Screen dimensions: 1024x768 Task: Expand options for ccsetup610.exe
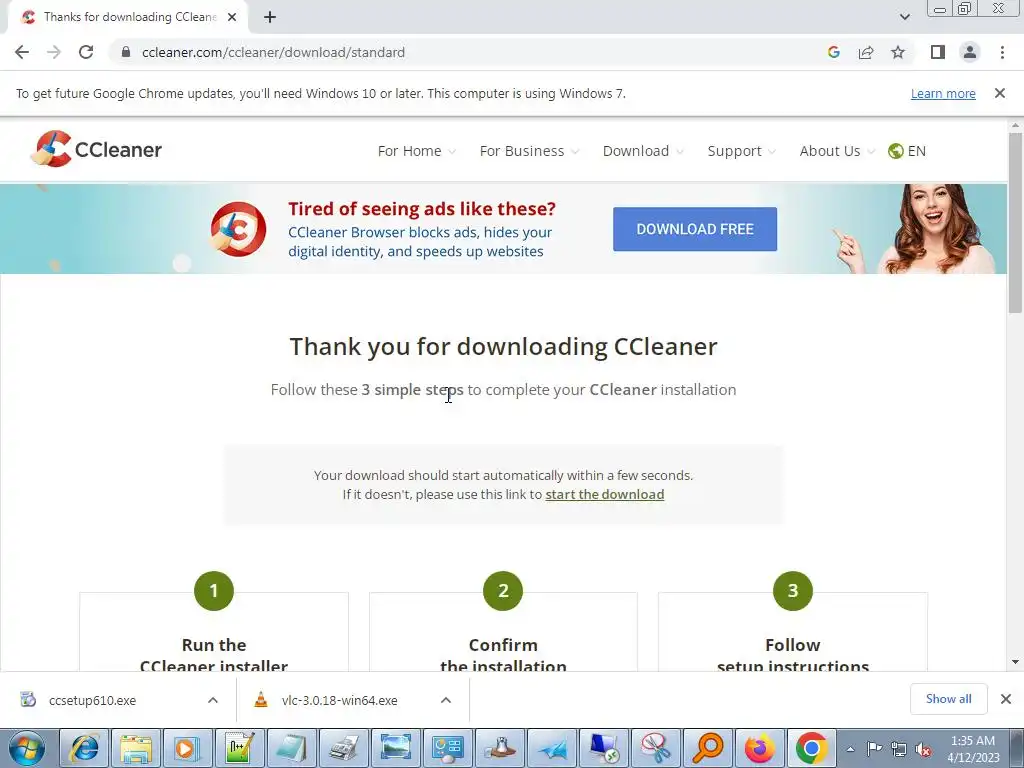(212, 700)
